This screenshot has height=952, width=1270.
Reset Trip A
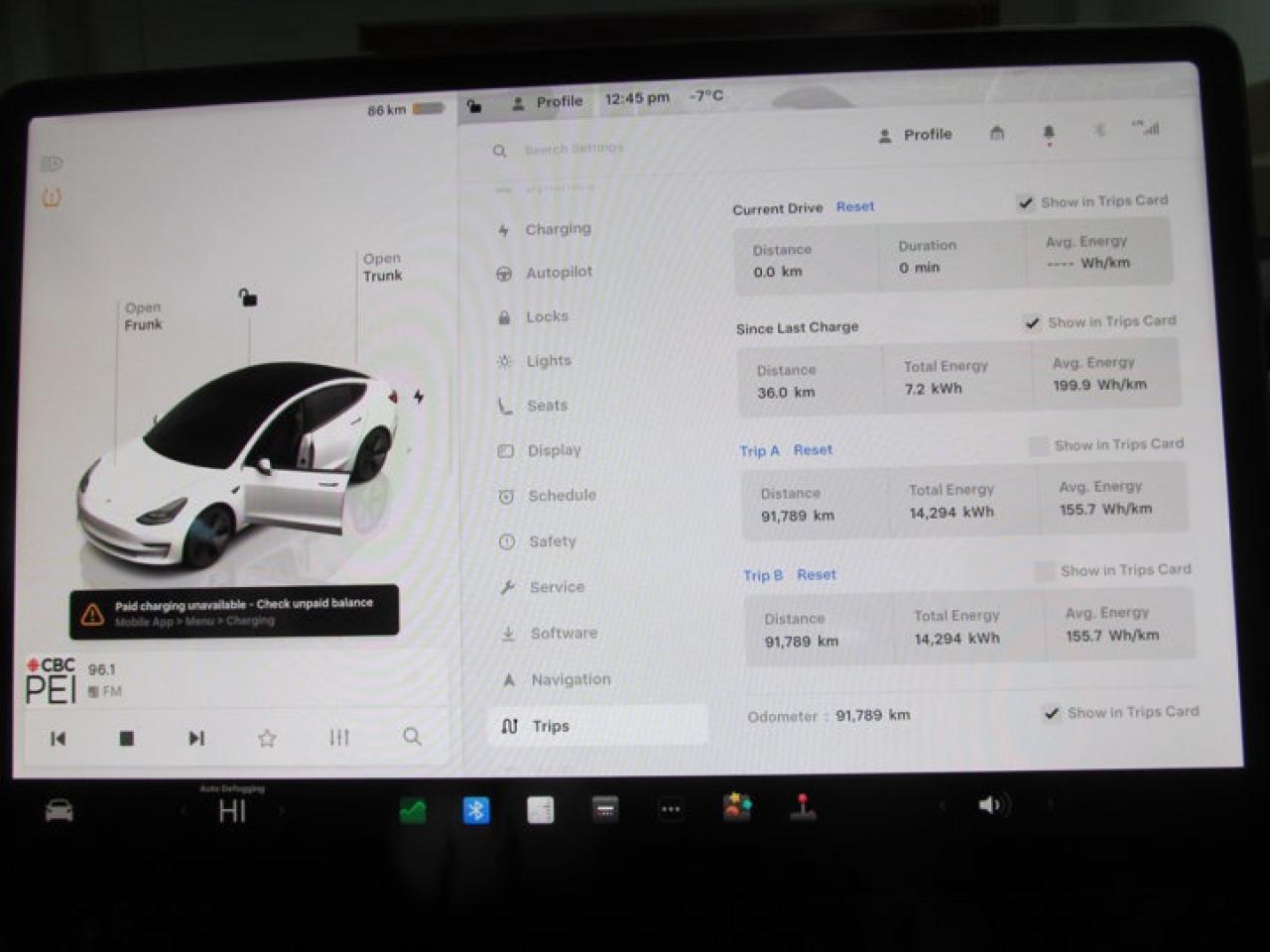coord(813,449)
